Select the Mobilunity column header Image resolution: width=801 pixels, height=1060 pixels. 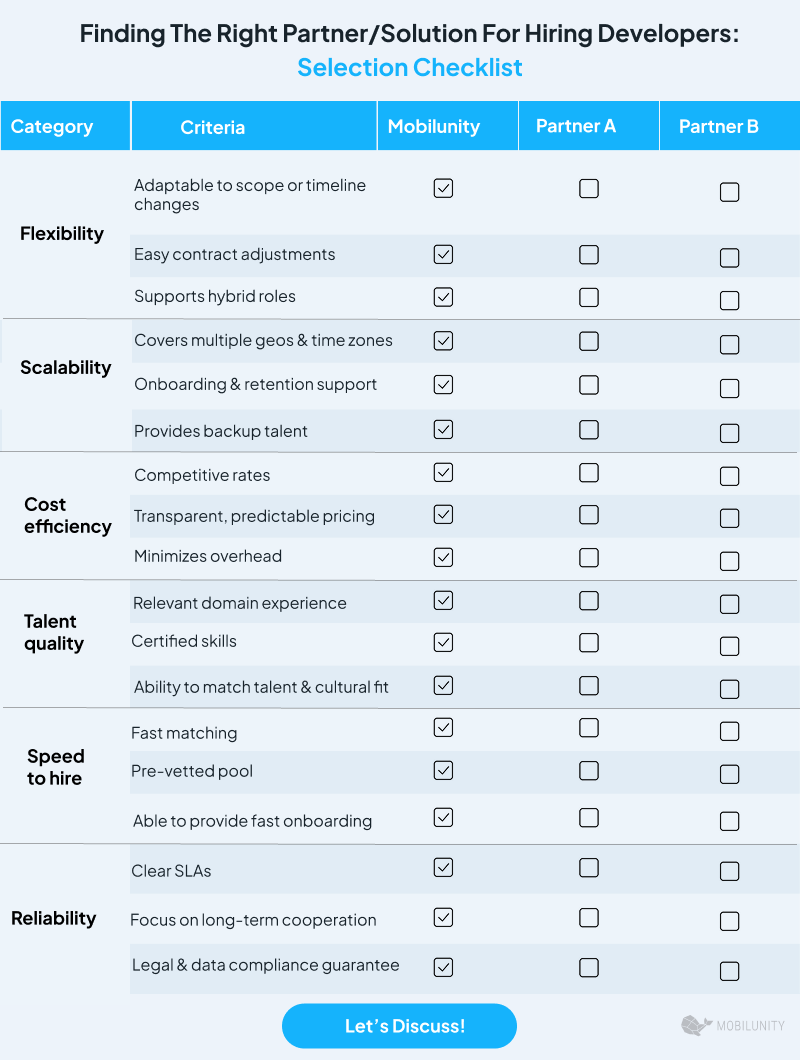(434, 127)
